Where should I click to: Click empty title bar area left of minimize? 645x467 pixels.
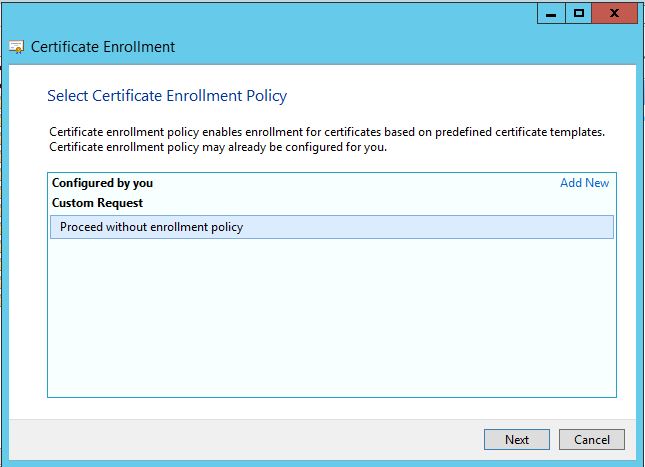tap(300, 12)
